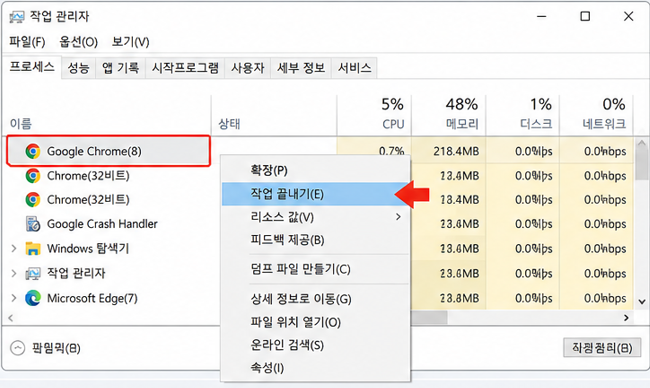Open the 파일(F) menu
650x388 pixels.
pyautogui.click(x=27, y=42)
